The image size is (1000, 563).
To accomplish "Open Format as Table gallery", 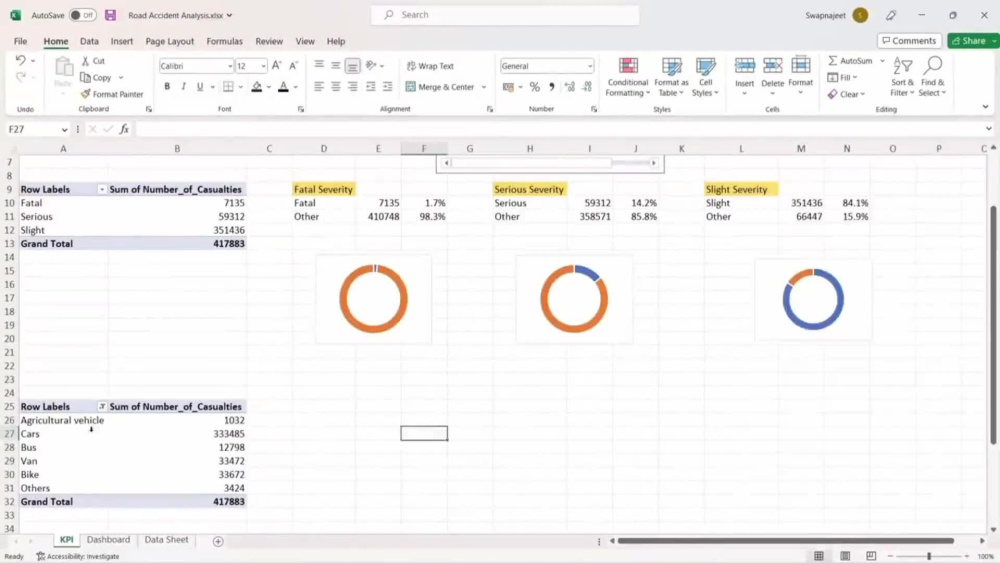I will (671, 77).
